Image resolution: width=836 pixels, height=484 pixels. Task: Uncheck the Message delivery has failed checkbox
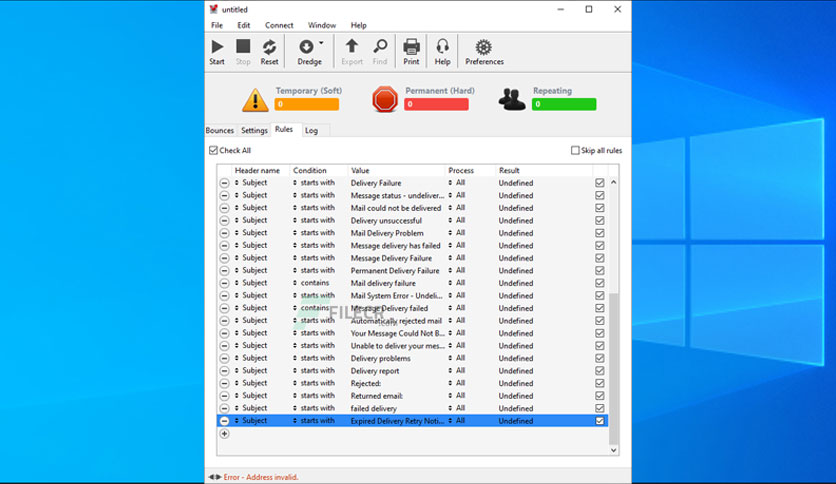click(600, 245)
